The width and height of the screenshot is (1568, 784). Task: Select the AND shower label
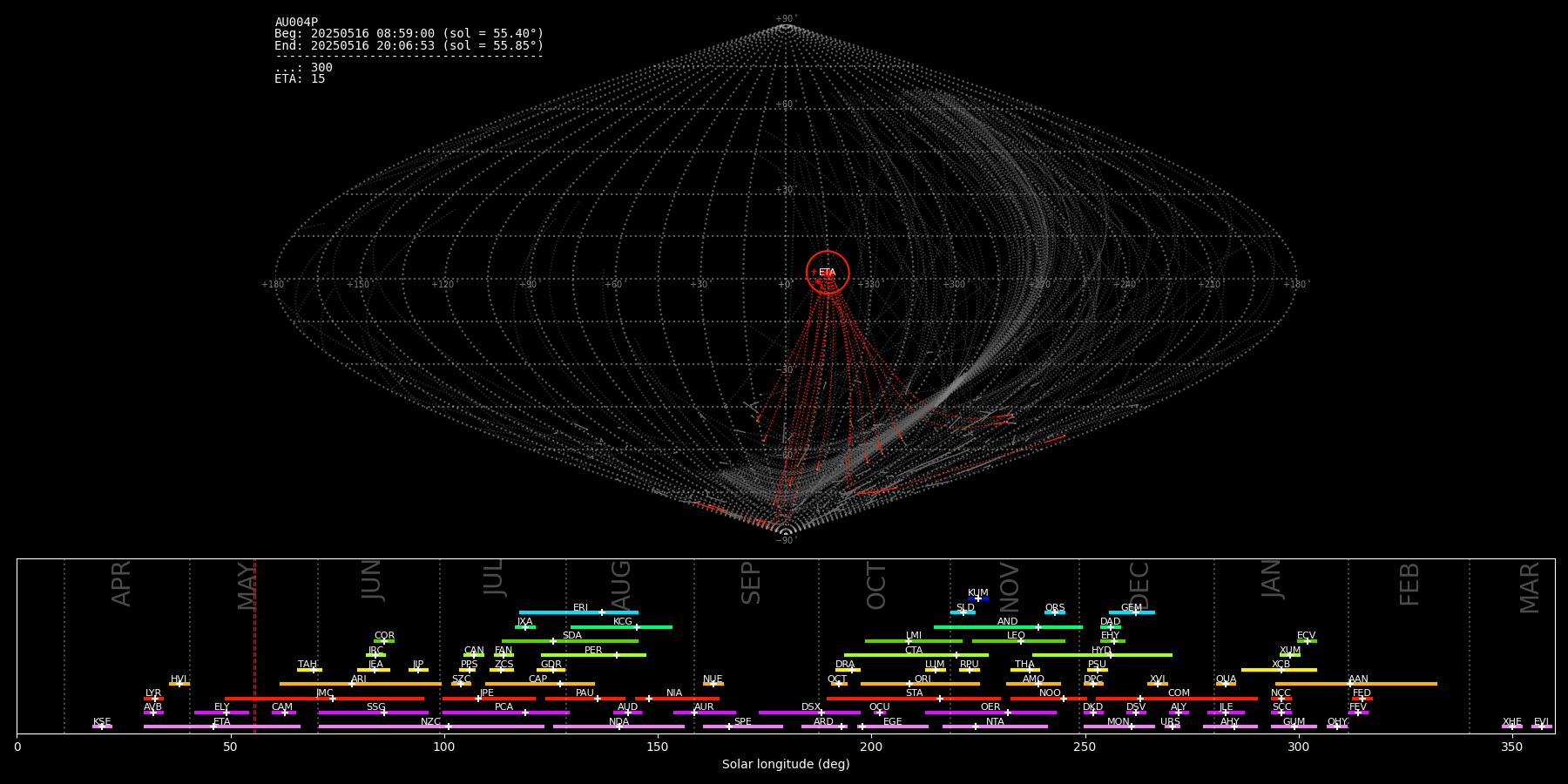1007,622
